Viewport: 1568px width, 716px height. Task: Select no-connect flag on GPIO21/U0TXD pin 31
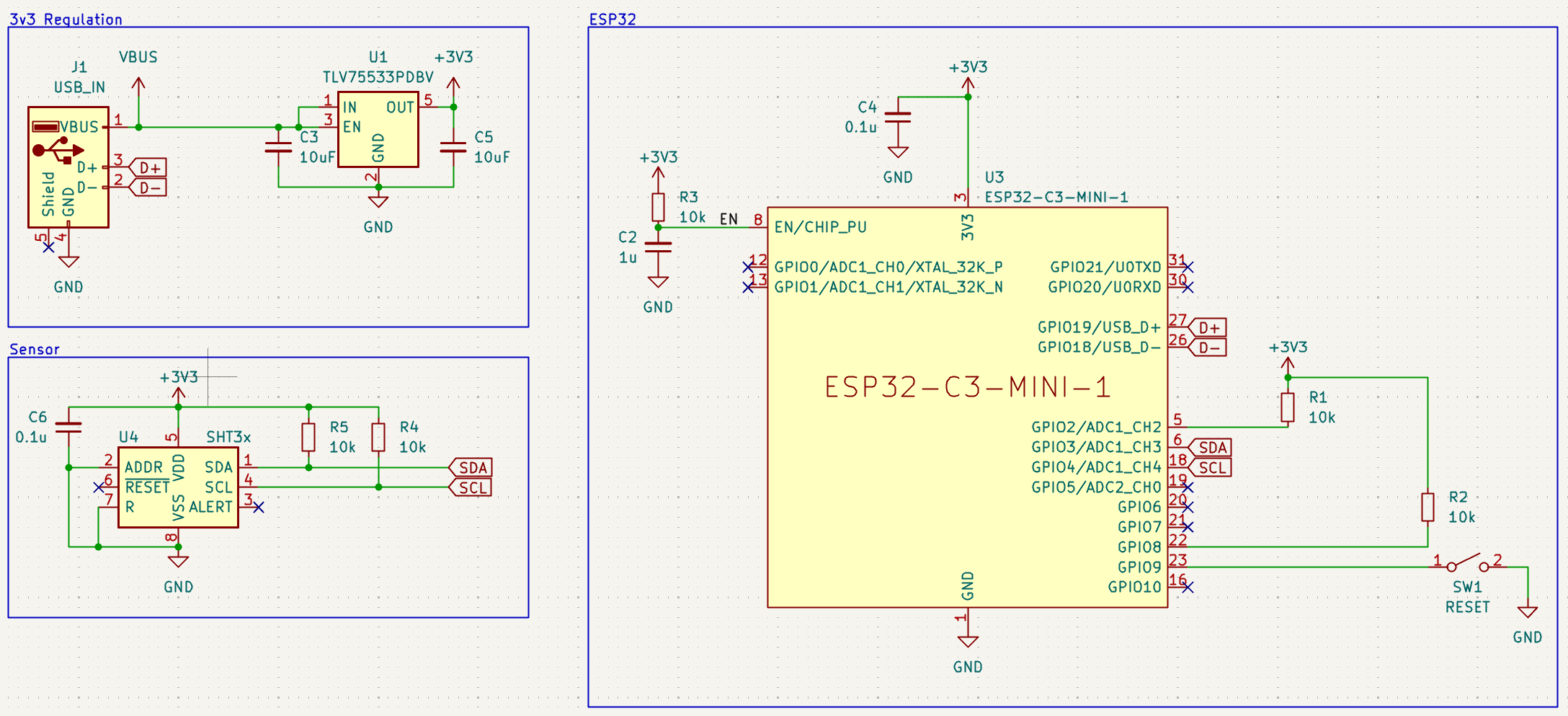[1188, 268]
